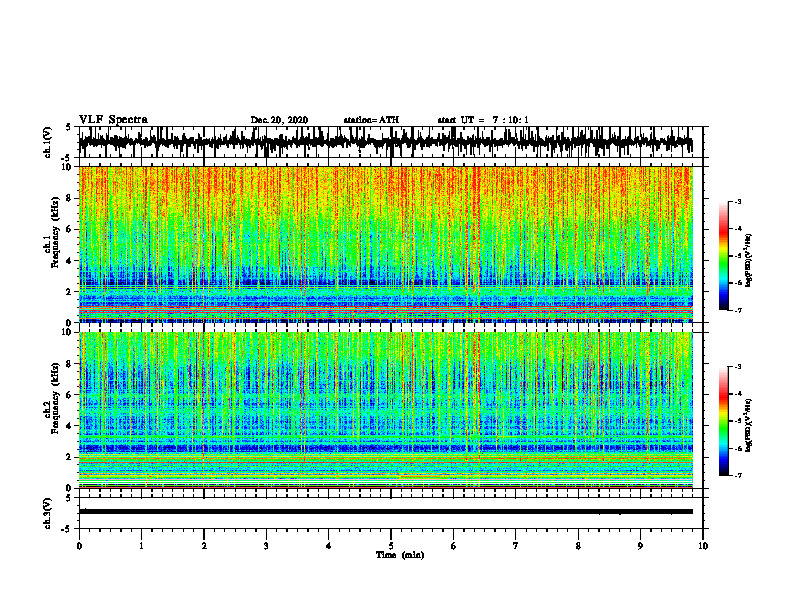Click the ch.1 spectrogram color bar
The width and height of the screenshot is (792, 612).
[x=724, y=256]
